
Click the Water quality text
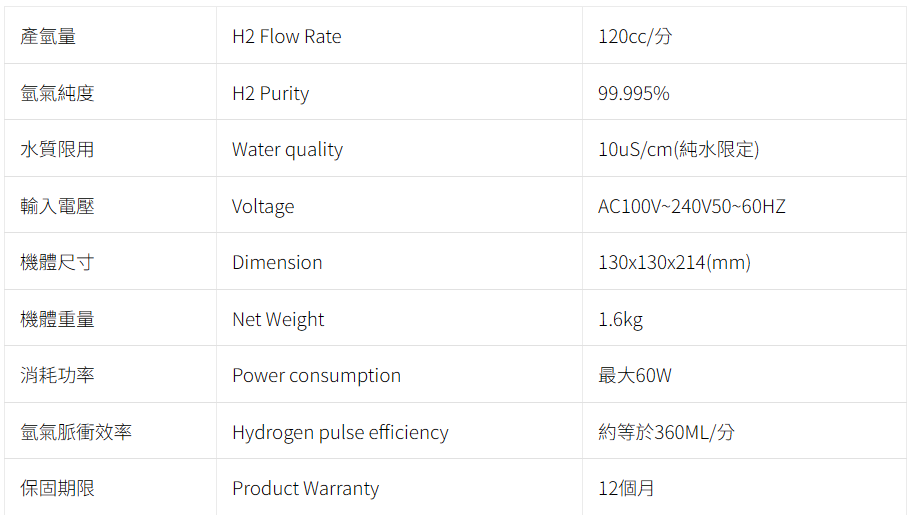pos(287,150)
